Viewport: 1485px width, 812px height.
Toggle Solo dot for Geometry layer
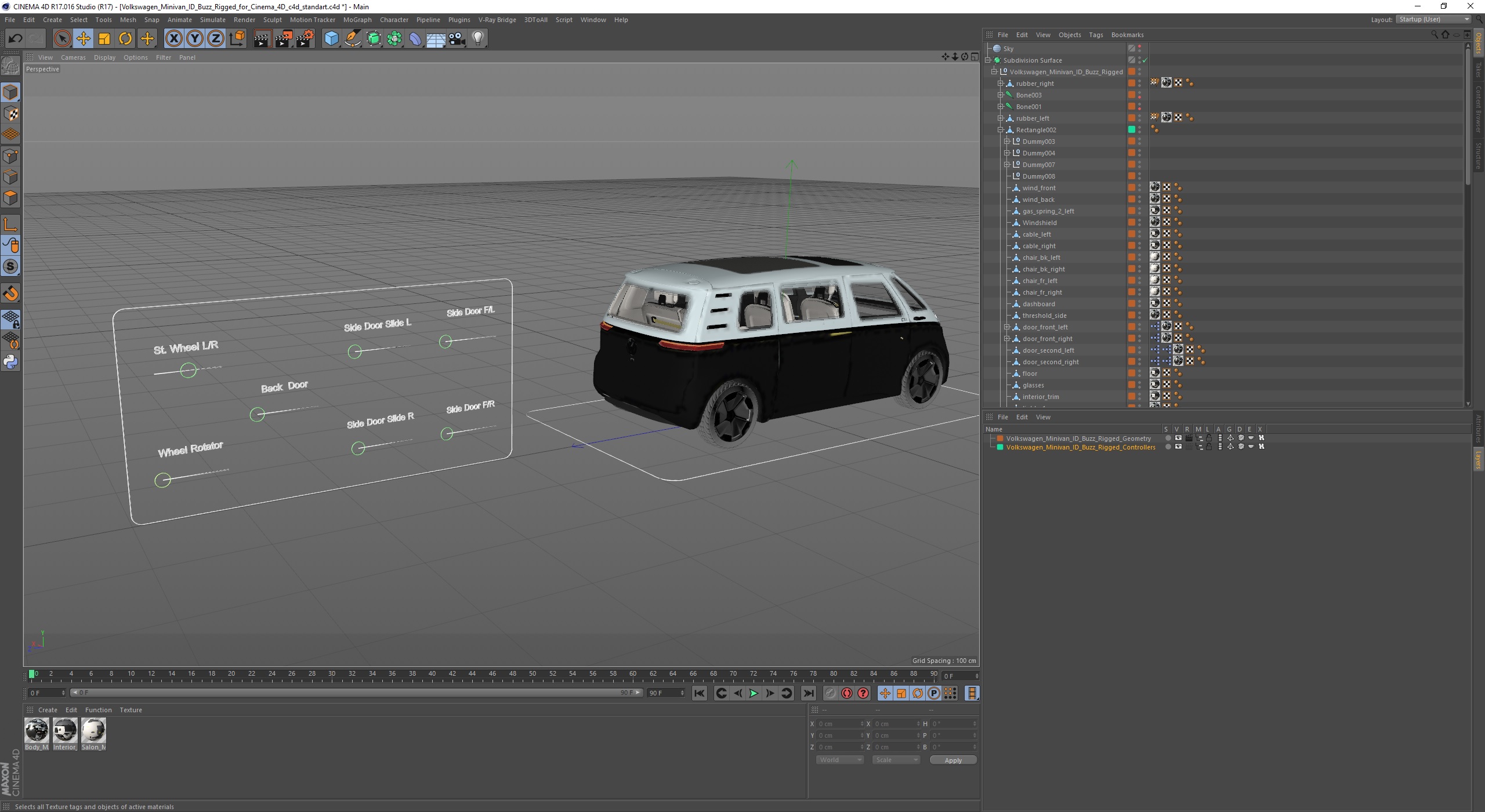click(1168, 438)
